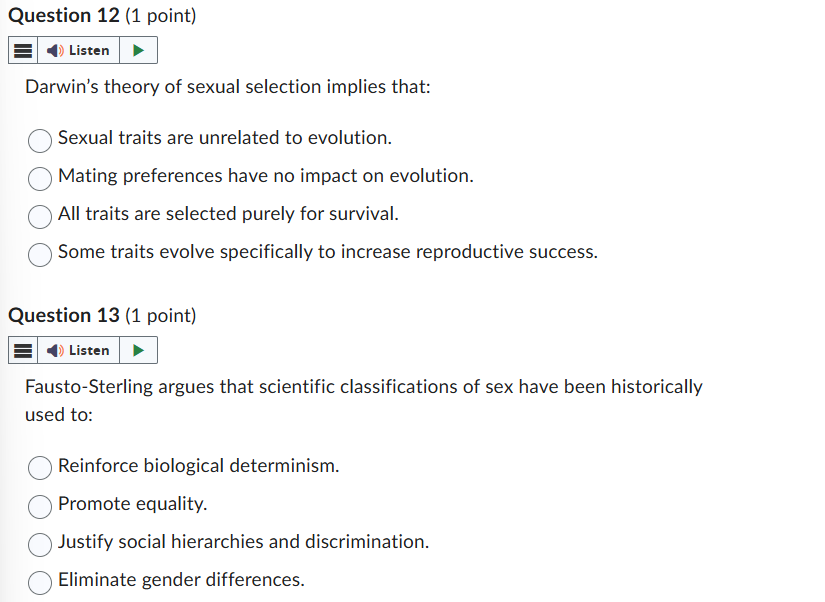Select 'Promote equality' for Question 13
Viewport: 825px width, 602px height.
click(x=40, y=506)
